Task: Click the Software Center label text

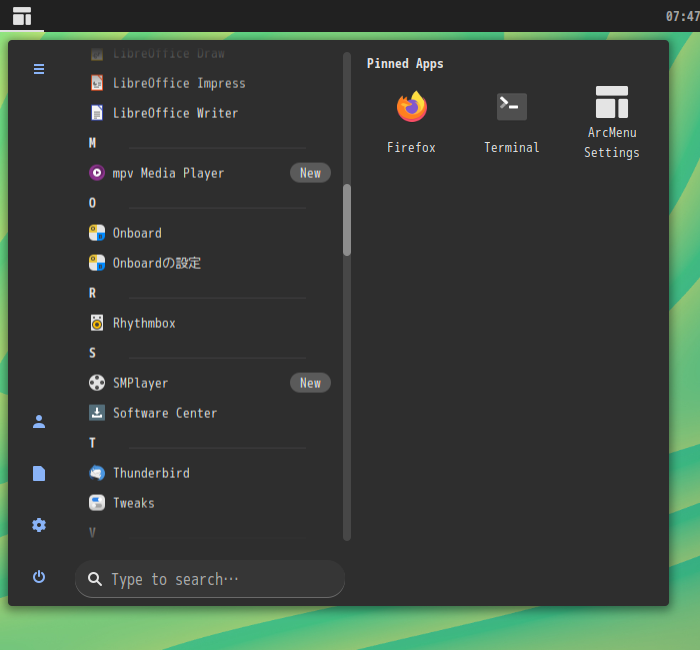Action: click(x=165, y=413)
